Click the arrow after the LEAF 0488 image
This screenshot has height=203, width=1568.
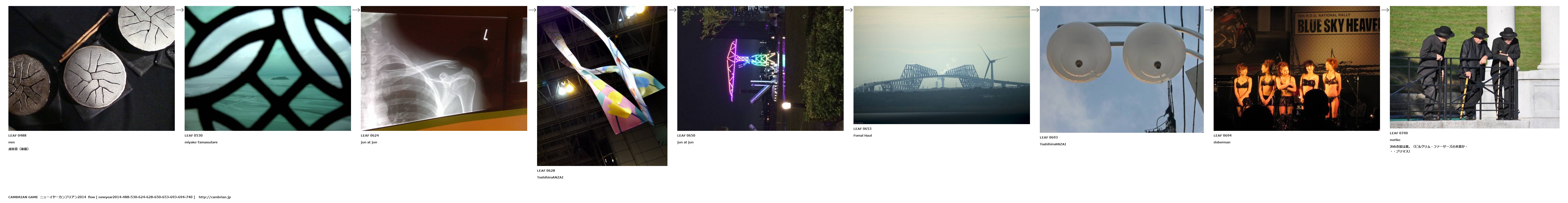180,10
